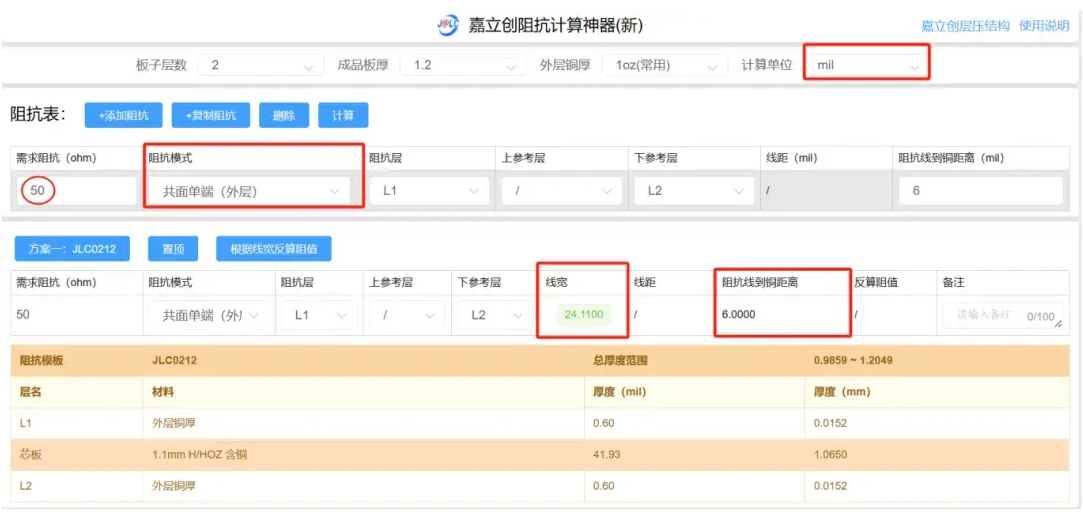Click the 总厚度范围 value 0.9859 ~ 1.2049

pyautogui.click(x=854, y=361)
